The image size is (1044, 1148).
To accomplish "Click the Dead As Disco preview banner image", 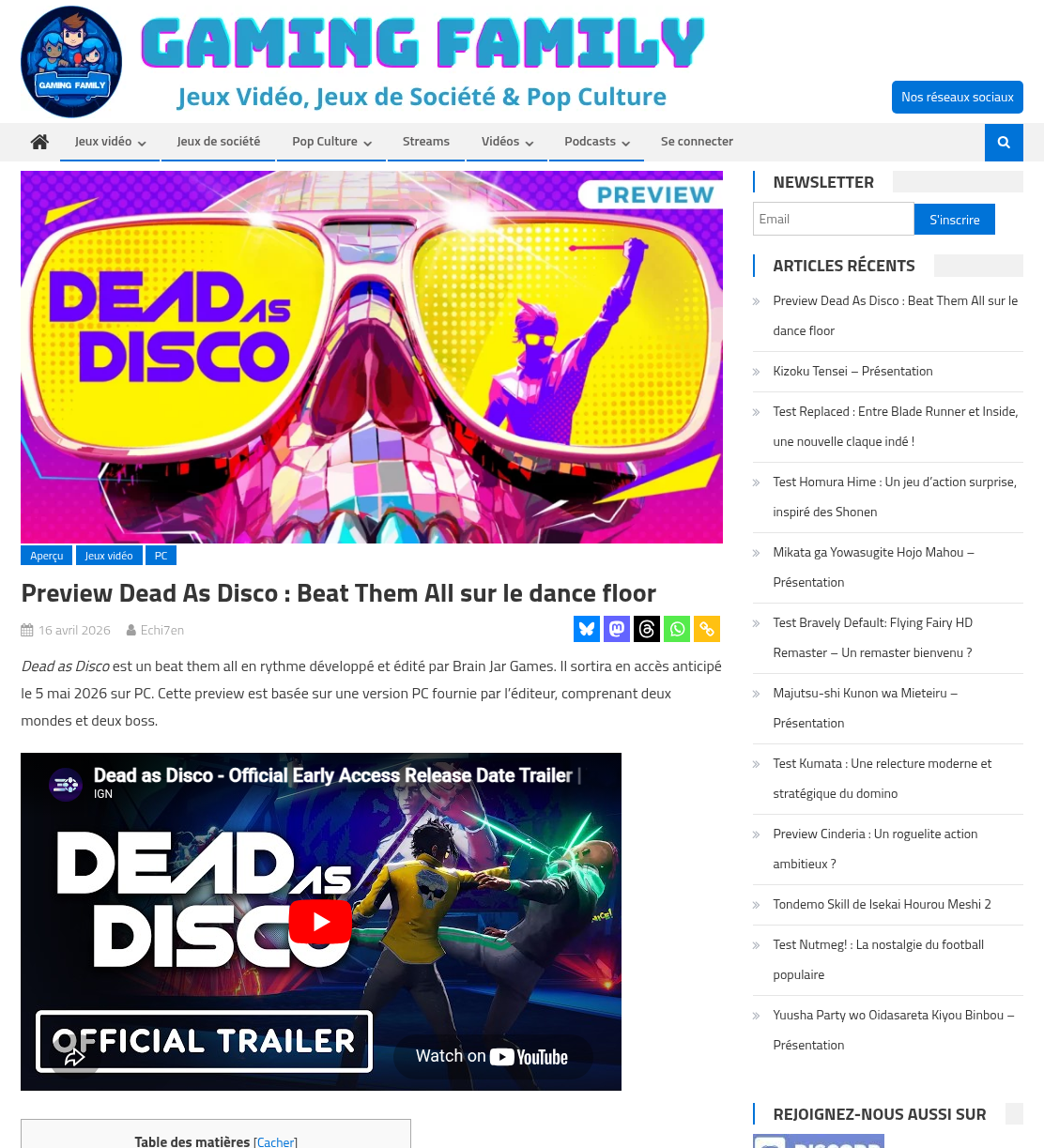I will [x=372, y=357].
